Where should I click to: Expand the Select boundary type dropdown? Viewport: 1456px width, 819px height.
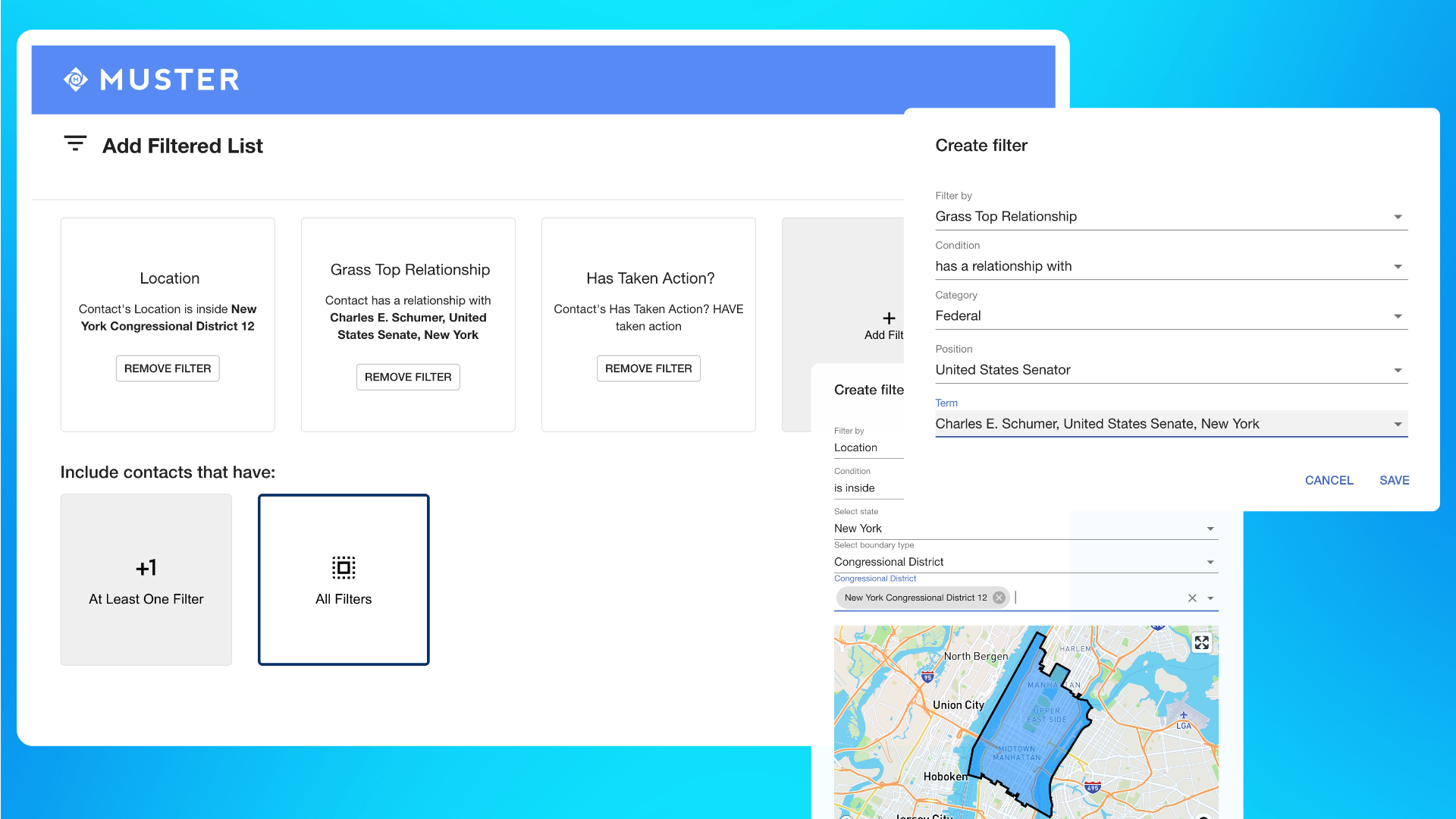coord(1210,561)
